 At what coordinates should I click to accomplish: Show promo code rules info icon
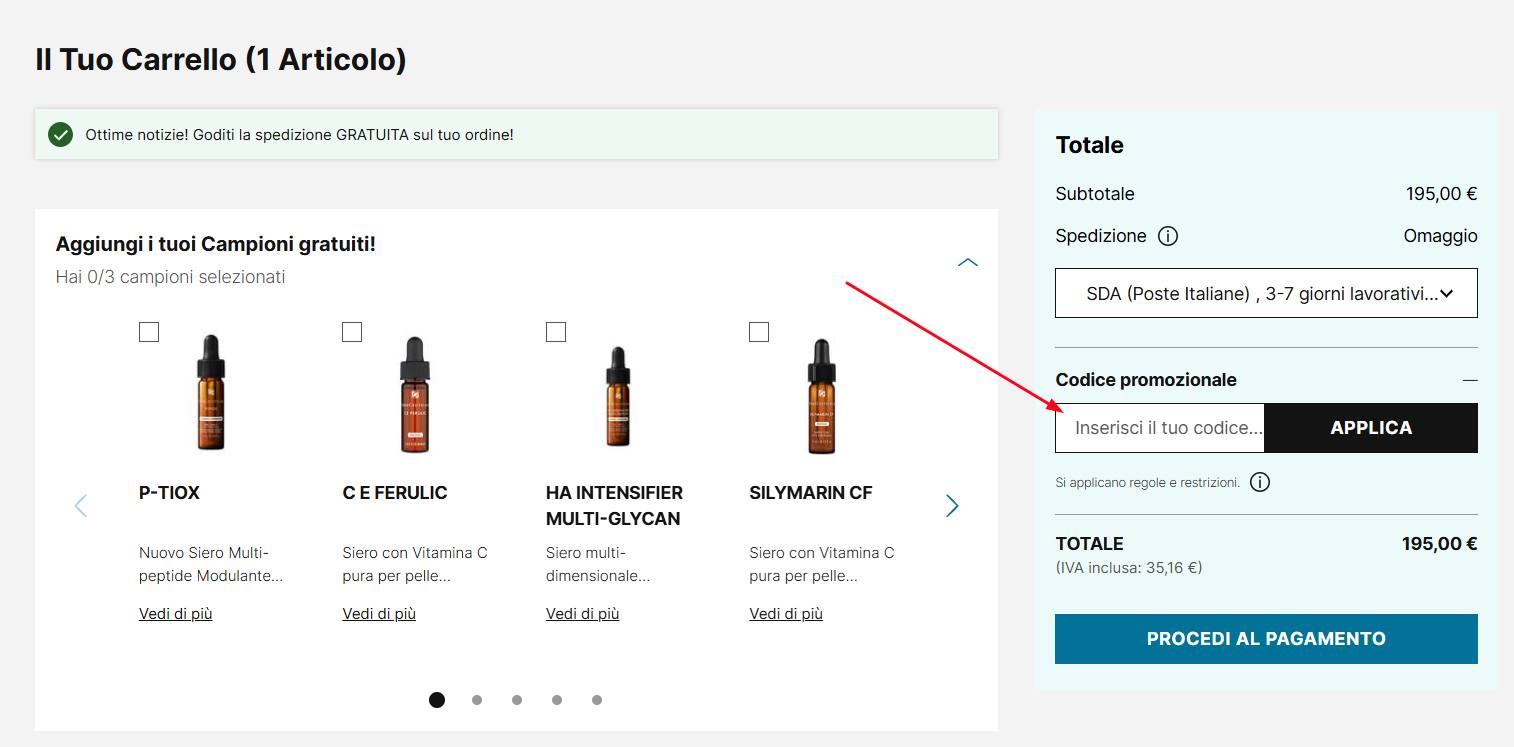coord(1260,482)
